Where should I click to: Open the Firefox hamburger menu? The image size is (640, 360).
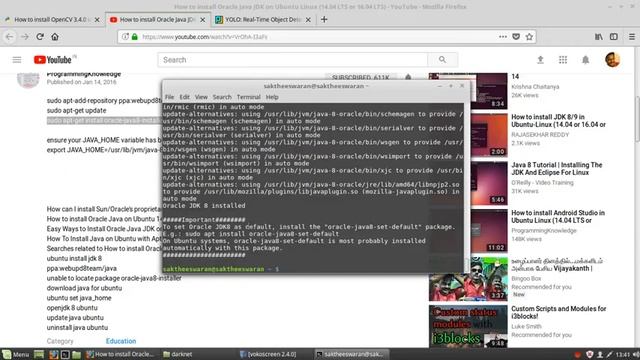(x=632, y=37)
